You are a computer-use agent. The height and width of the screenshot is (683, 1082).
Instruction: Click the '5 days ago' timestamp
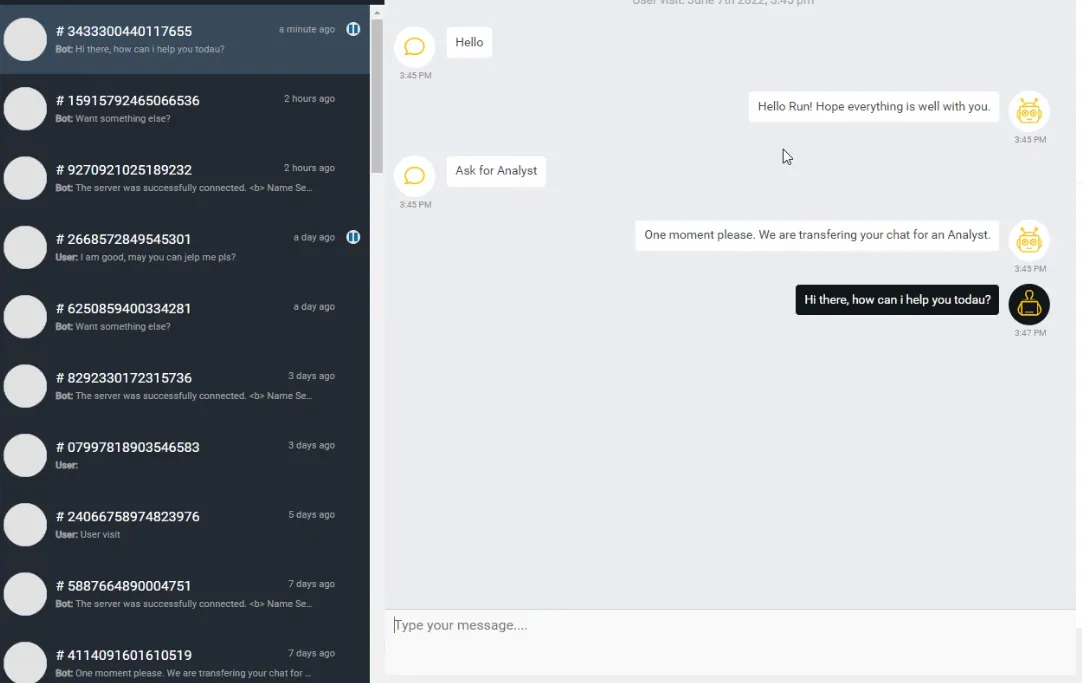pyautogui.click(x=311, y=515)
